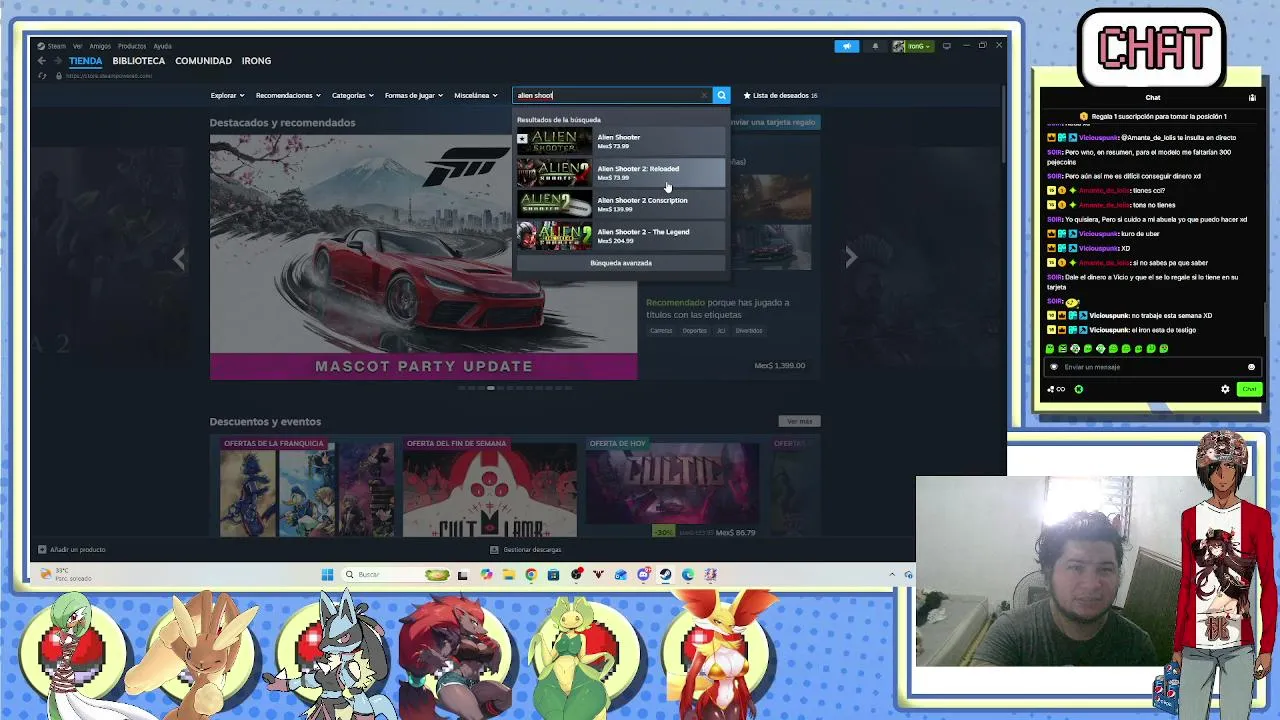Open the Productos menu
The width and height of the screenshot is (1280, 720).
132,46
